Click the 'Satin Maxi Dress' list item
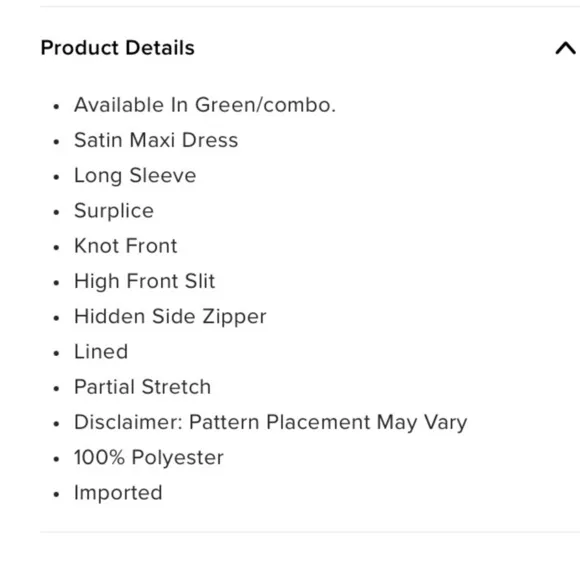 tap(156, 140)
